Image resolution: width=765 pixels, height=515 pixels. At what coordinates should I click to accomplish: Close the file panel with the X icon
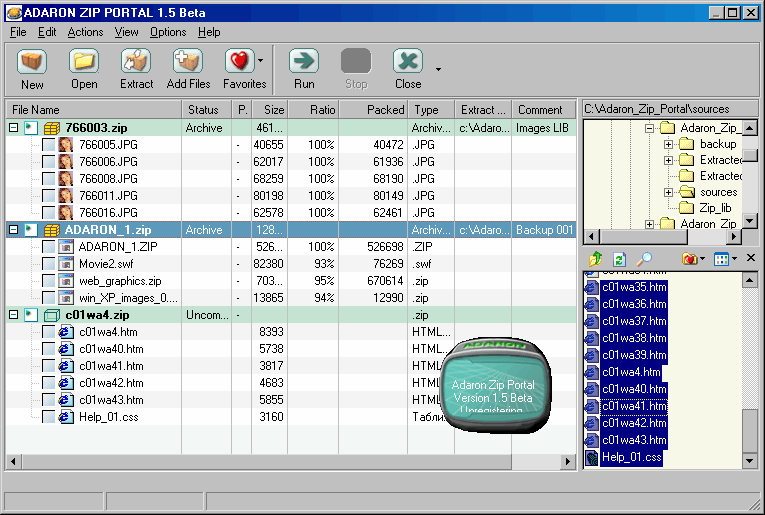[751, 258]
